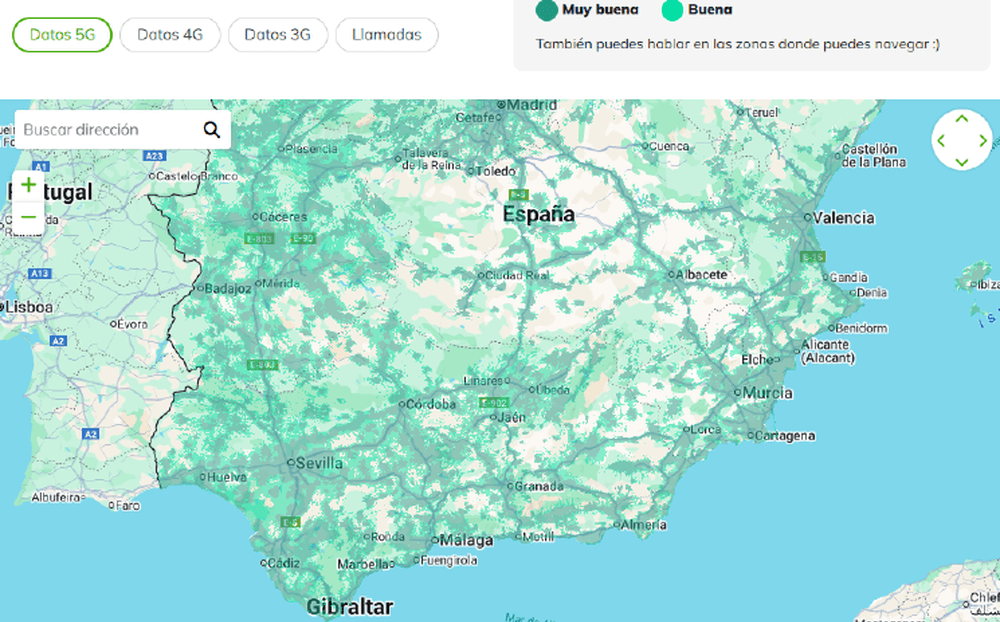Image resolution: width=1000 pixels, height=622 pixels.
Task: Enable the Datos 3G coverage view
Action: click(277, 33)
